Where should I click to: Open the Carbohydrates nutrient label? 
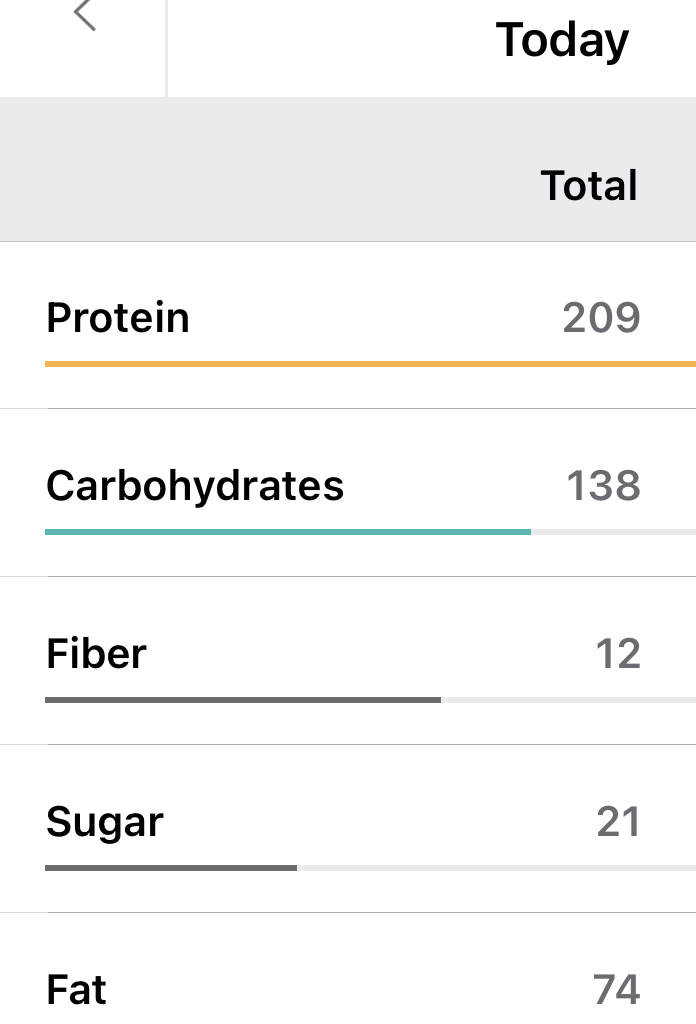tap(195, 486)
